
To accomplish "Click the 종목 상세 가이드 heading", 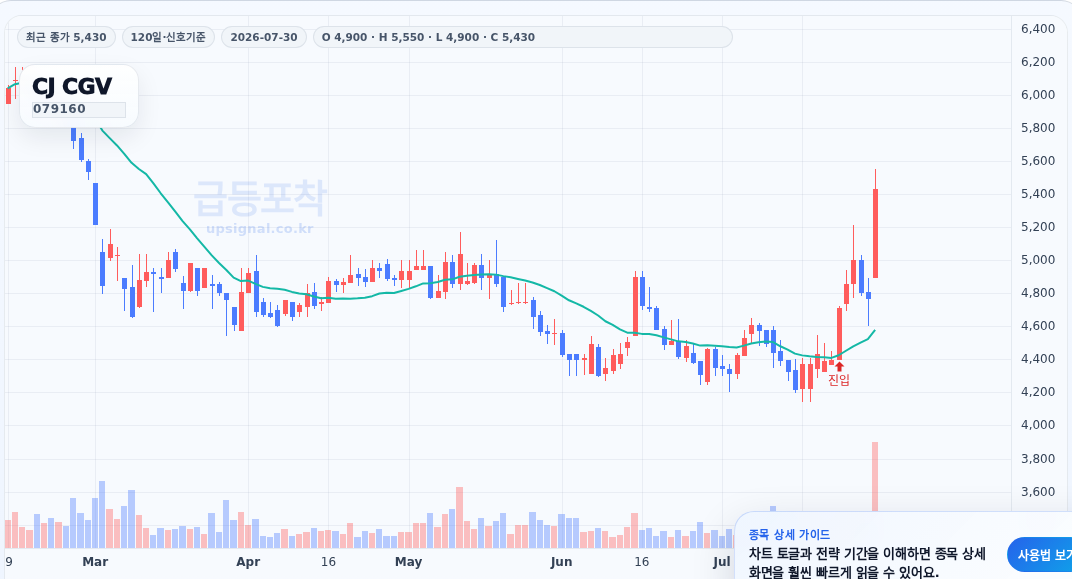I will tap(789, 534).
